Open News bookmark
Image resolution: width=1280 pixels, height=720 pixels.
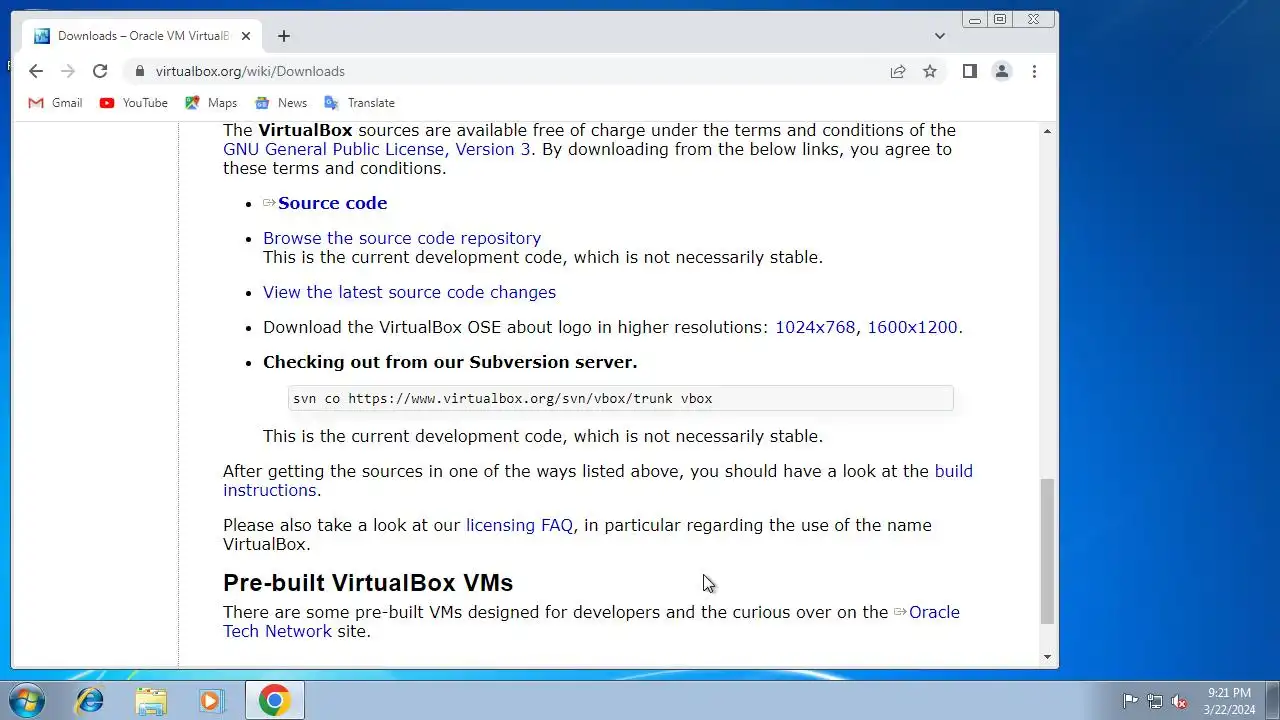(x=281, y=103)
